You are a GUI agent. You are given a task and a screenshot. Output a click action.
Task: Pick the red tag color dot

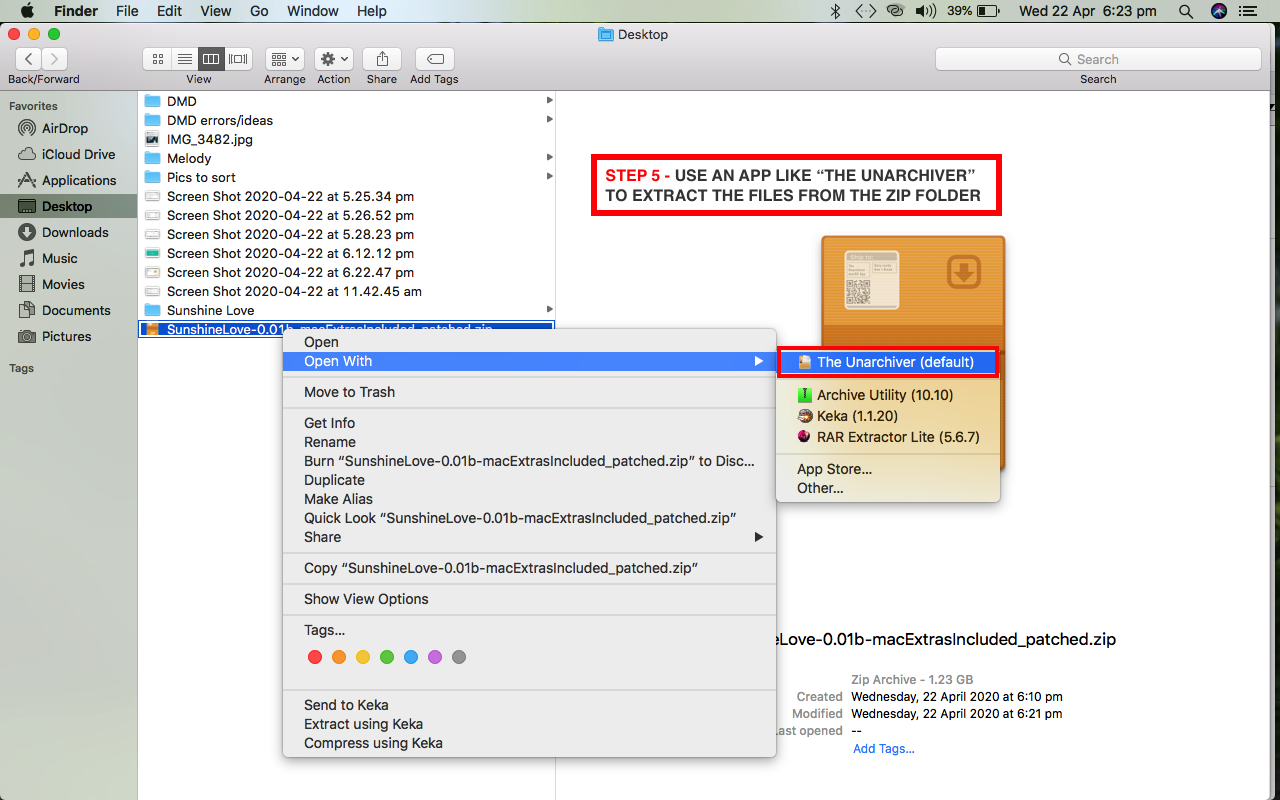point(315,657)
